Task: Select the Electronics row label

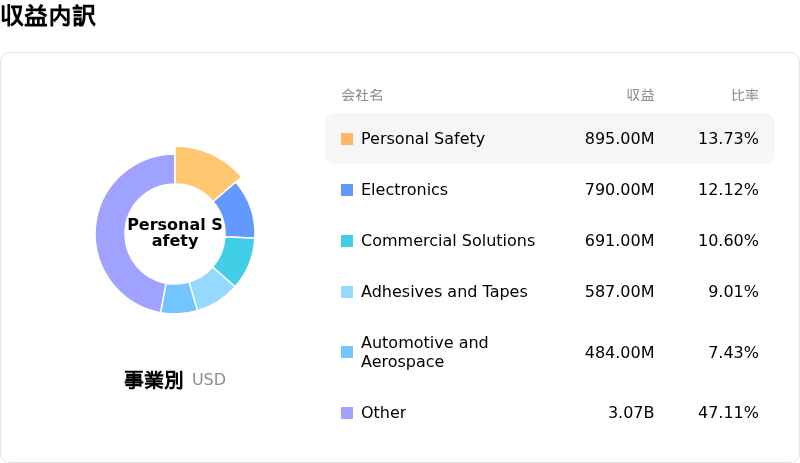Action: click(x=404, y=190)
